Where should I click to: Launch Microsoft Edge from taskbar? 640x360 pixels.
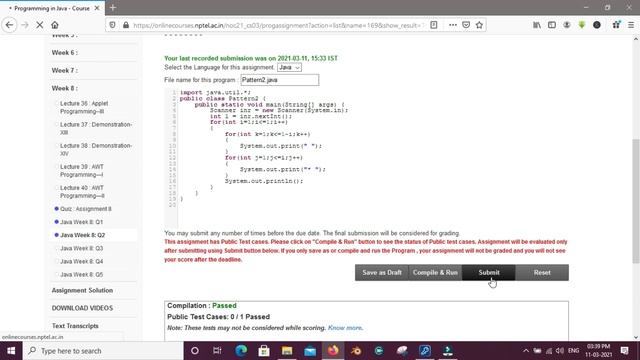(x=241, y=351)
